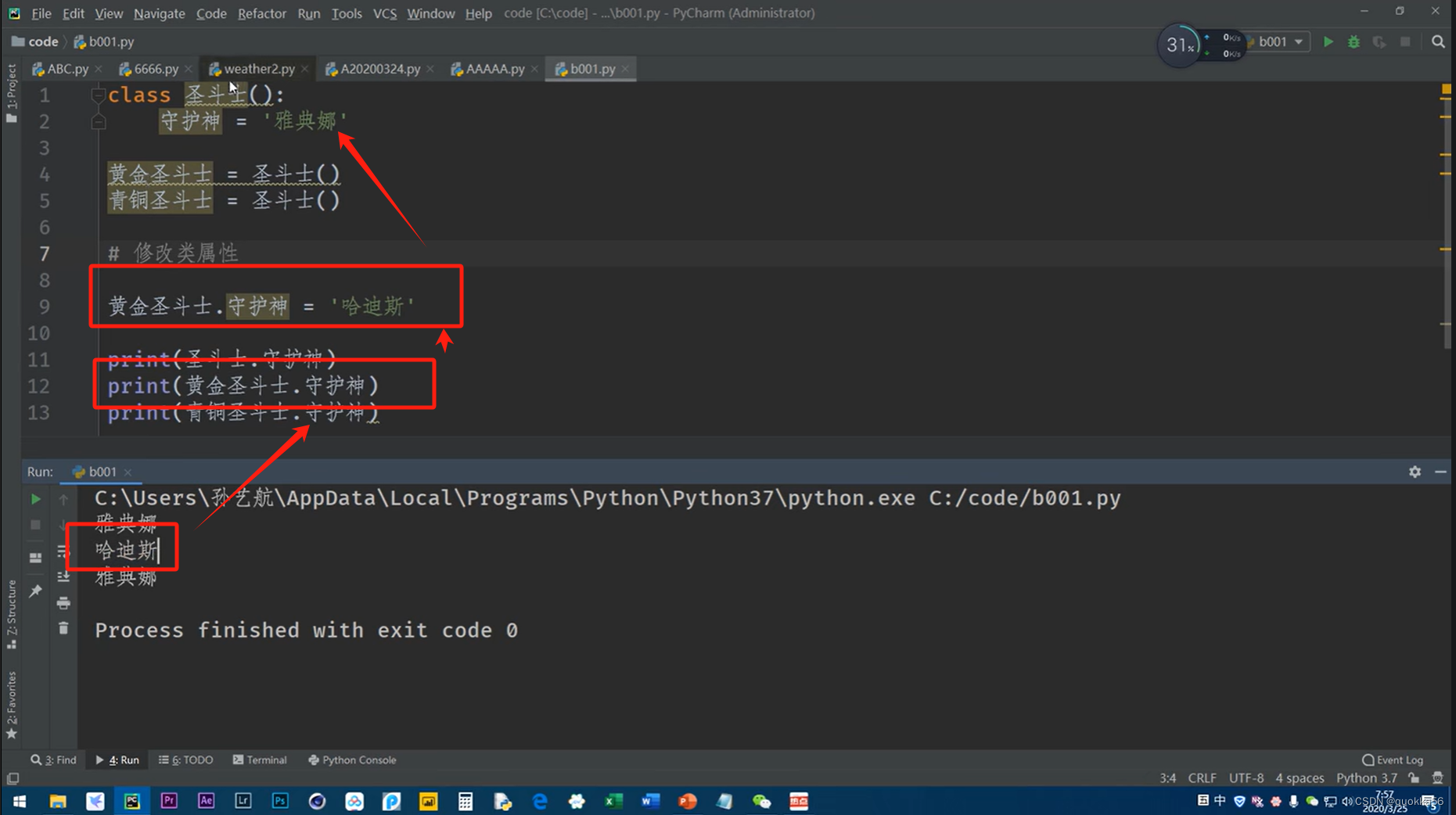Click Stop square in Run panel sidebar

point(35,525)
